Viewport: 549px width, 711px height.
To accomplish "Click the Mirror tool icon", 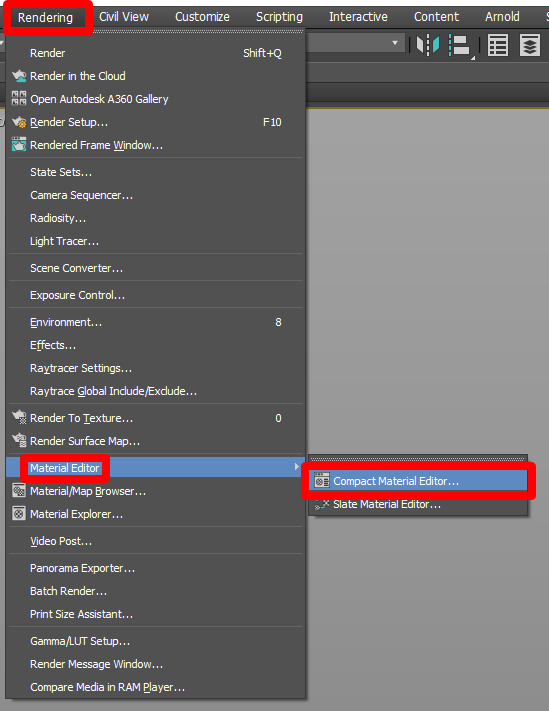I will (x=428, y=45).
